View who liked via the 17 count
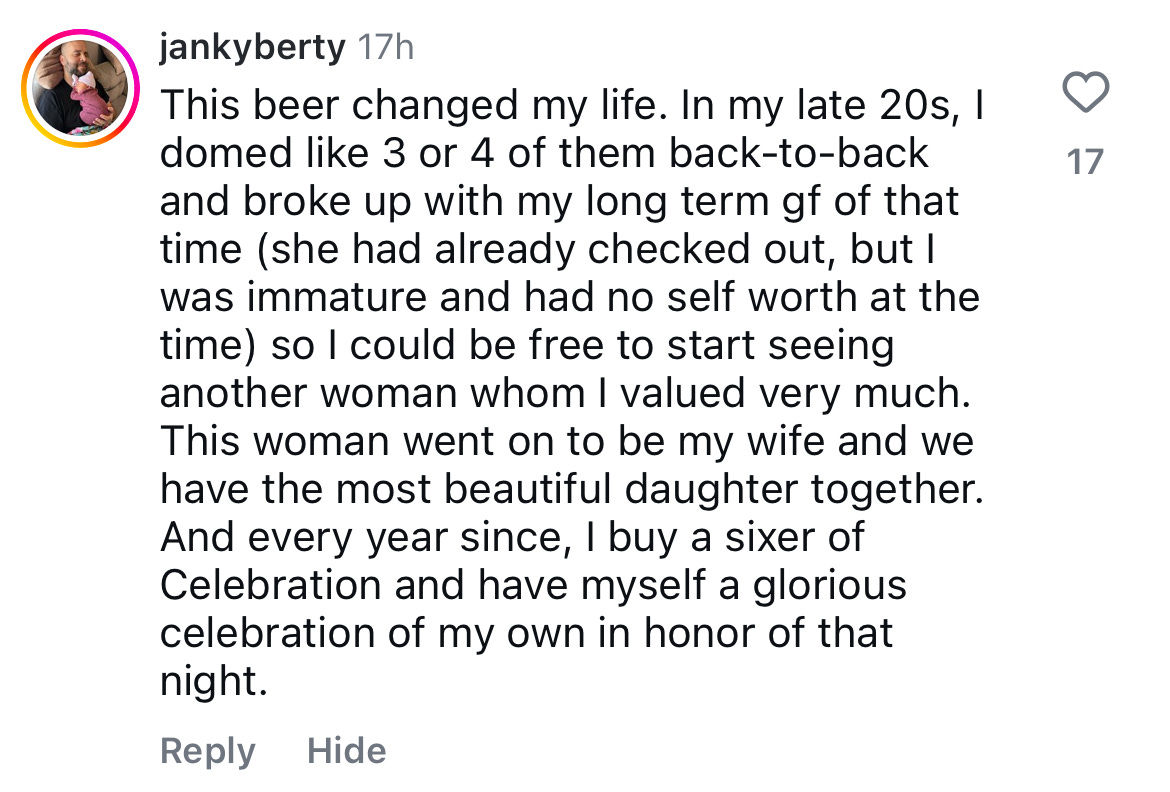Viewport: 1170px width, 792px height. [1084, 162]
